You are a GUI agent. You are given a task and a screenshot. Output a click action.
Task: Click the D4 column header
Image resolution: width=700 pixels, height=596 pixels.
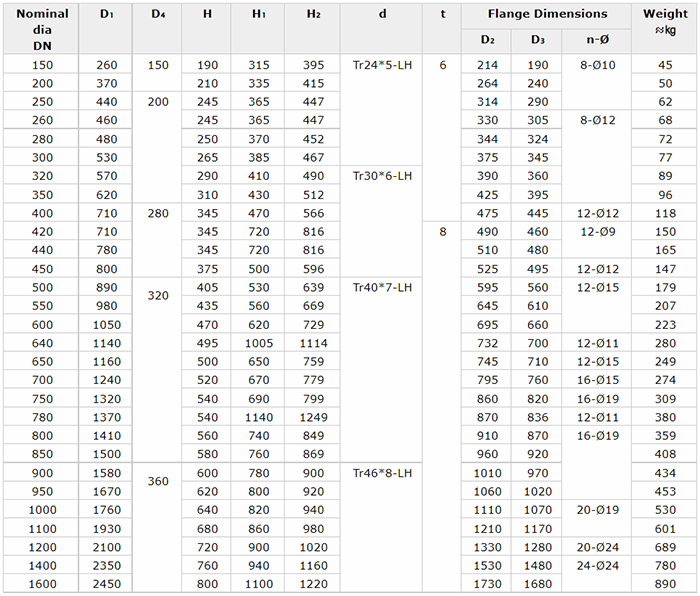pyautogui.click(x=158, y=14)
